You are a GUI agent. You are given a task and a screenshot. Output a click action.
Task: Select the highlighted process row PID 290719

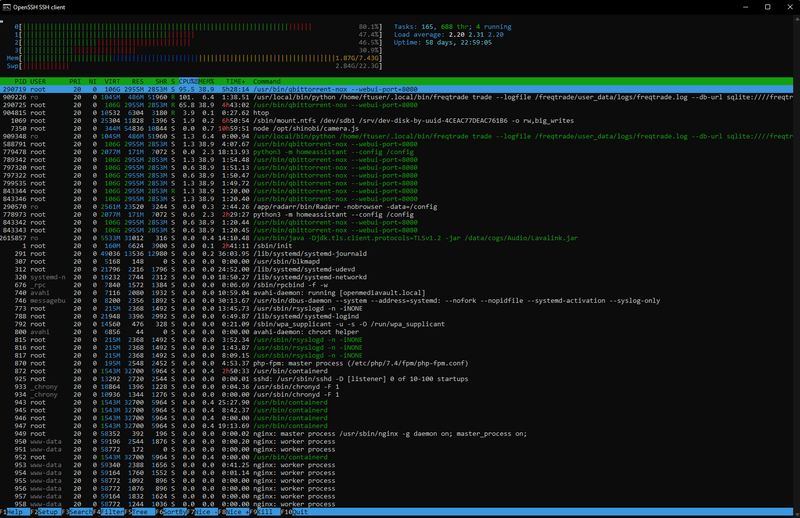click(396, 89)
